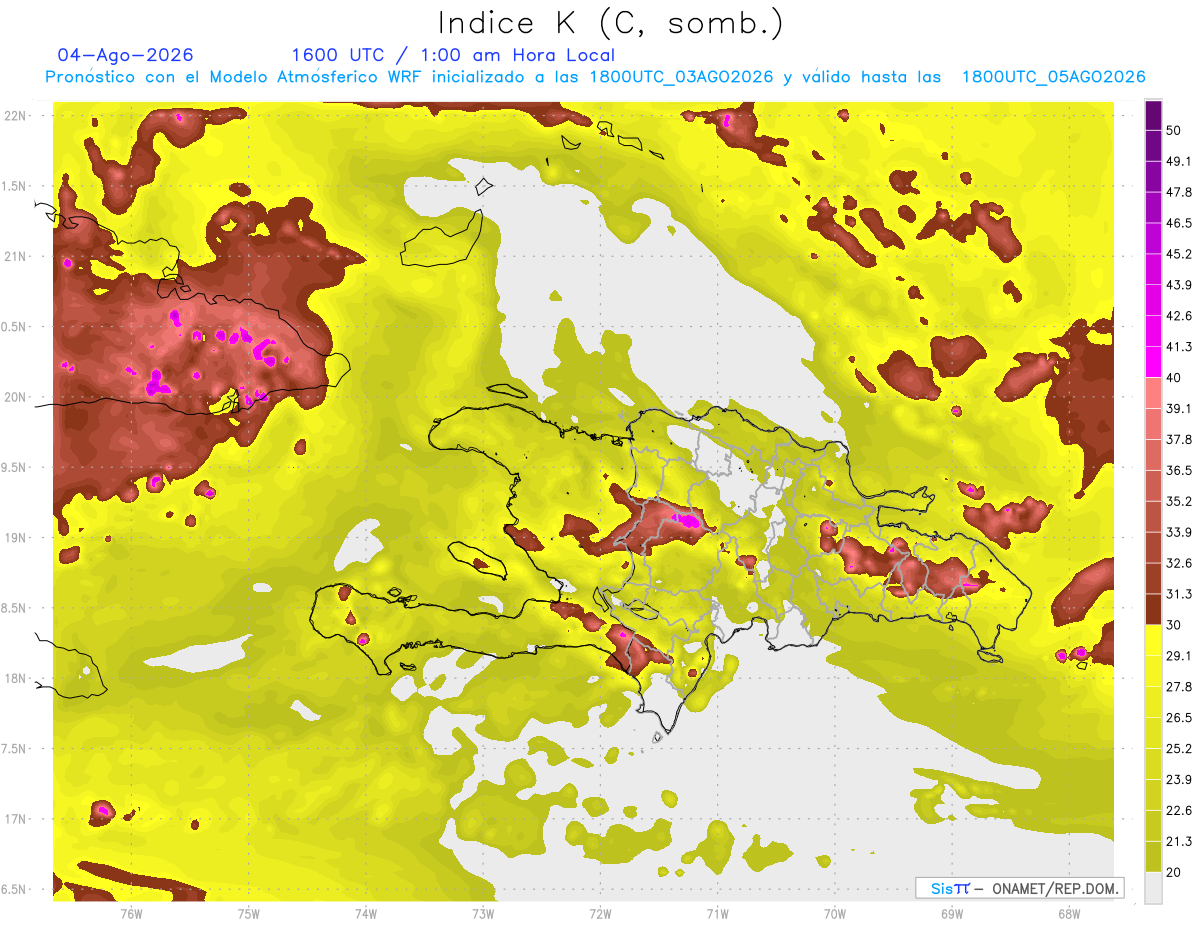Click the latitude label "9.5N"

tap(15, 468)
